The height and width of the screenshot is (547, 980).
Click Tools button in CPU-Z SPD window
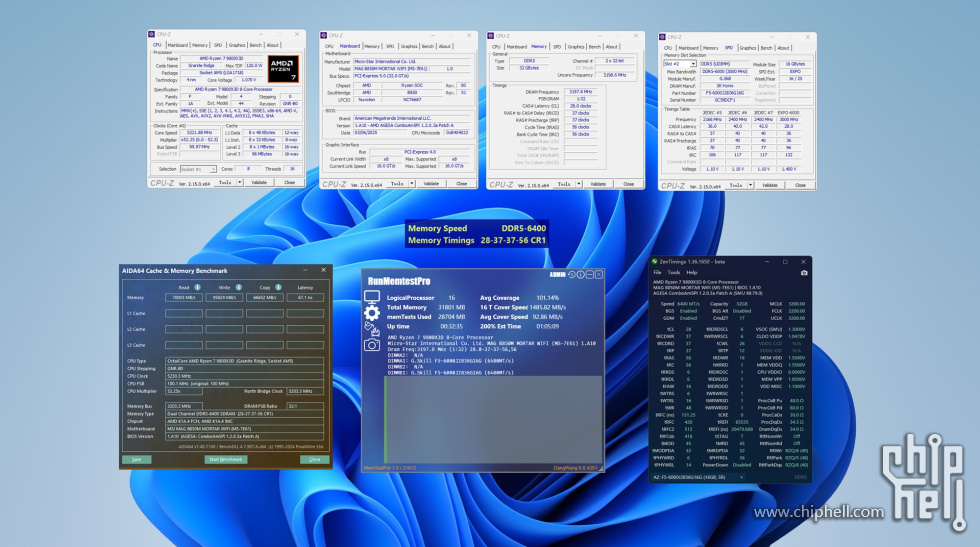click(x=735, y=186)
